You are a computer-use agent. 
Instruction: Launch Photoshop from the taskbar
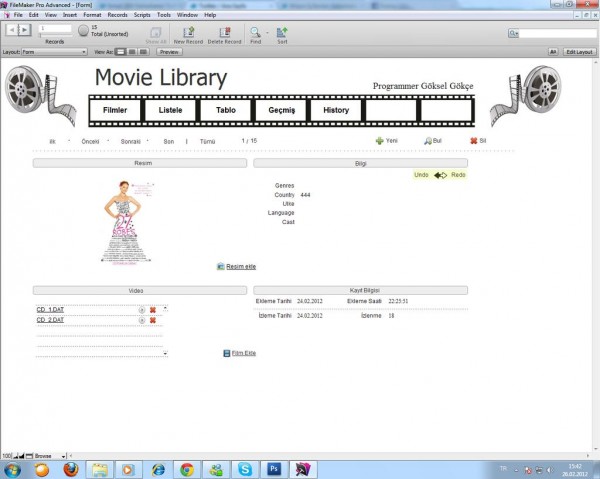[x=272, y=468]
